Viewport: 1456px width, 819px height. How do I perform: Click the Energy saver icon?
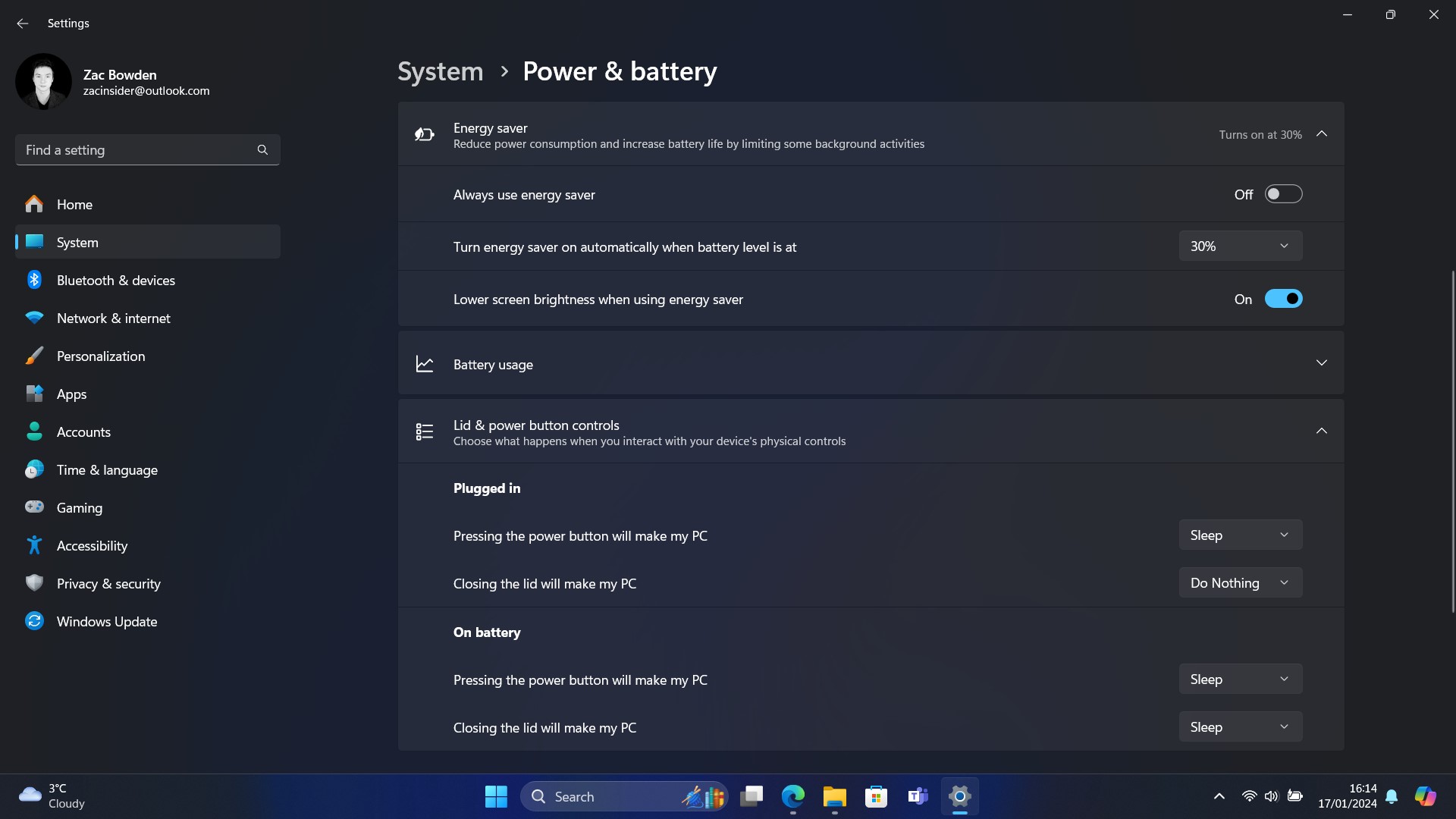point(424,134)
